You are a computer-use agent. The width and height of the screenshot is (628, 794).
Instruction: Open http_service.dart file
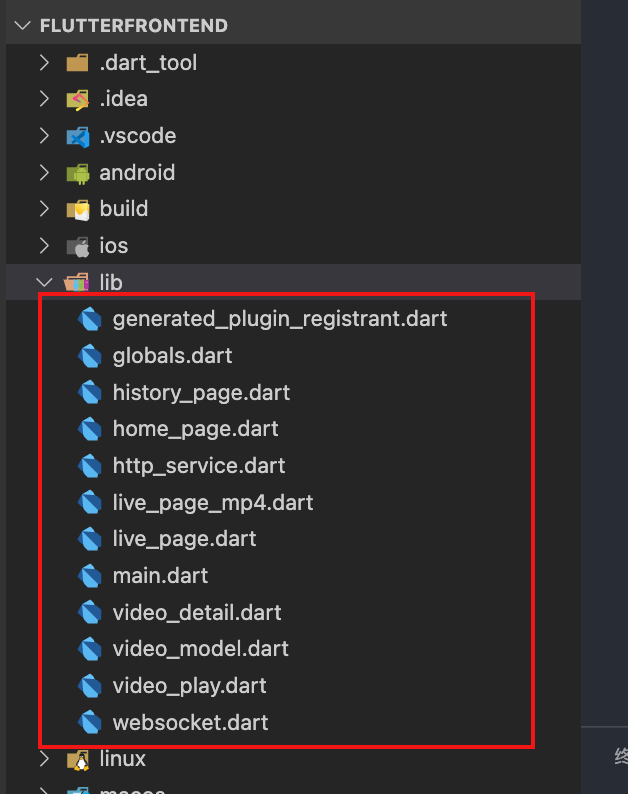pyautogui.click(x=199, y=466)
